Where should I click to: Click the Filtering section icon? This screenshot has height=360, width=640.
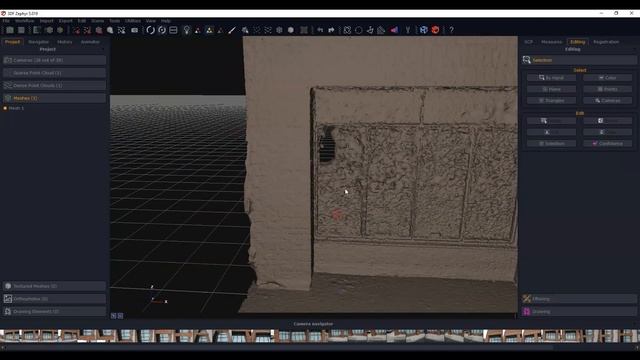(x=527, y=299)
